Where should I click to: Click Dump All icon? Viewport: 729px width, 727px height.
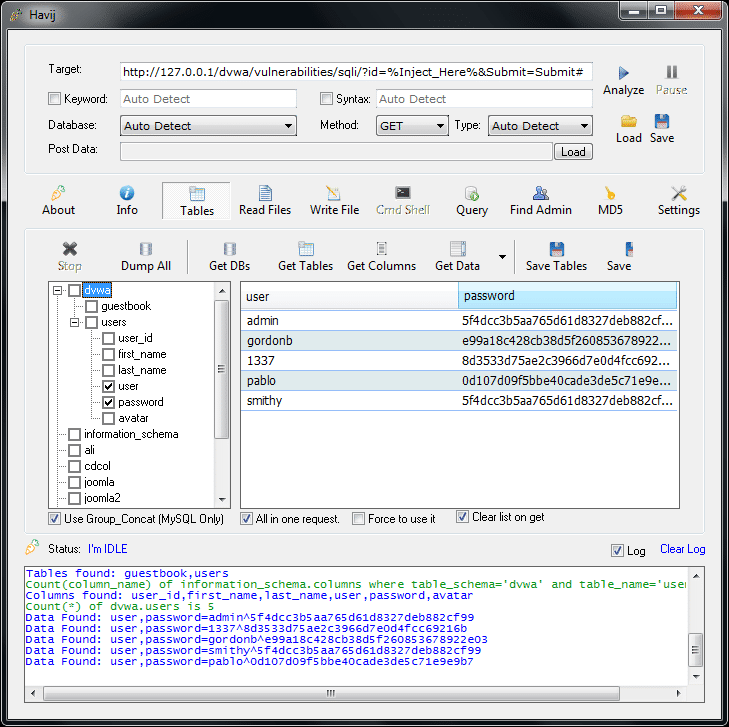(x=146, y=249)
